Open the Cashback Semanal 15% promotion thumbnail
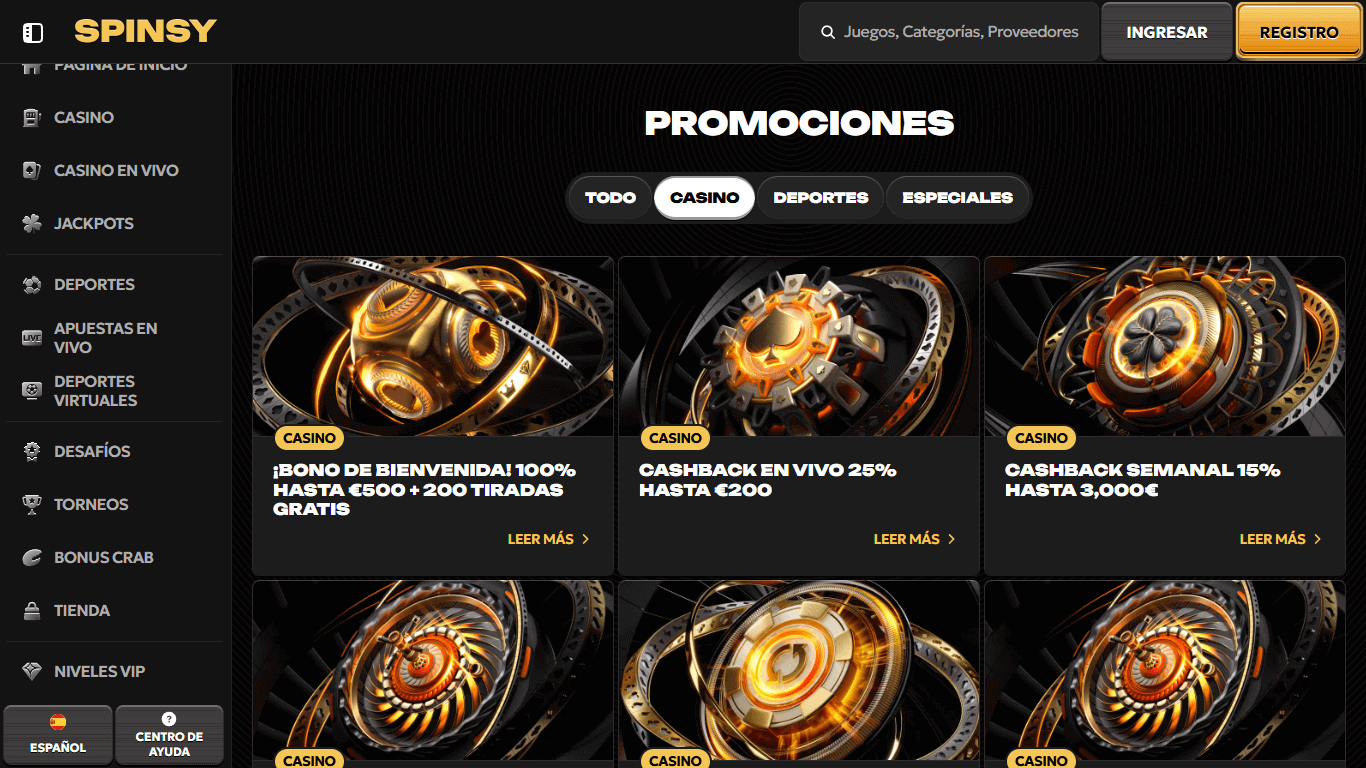The height and width of the screenshot is (768, 1366). pyautogui.click(x=1165, y=347)
